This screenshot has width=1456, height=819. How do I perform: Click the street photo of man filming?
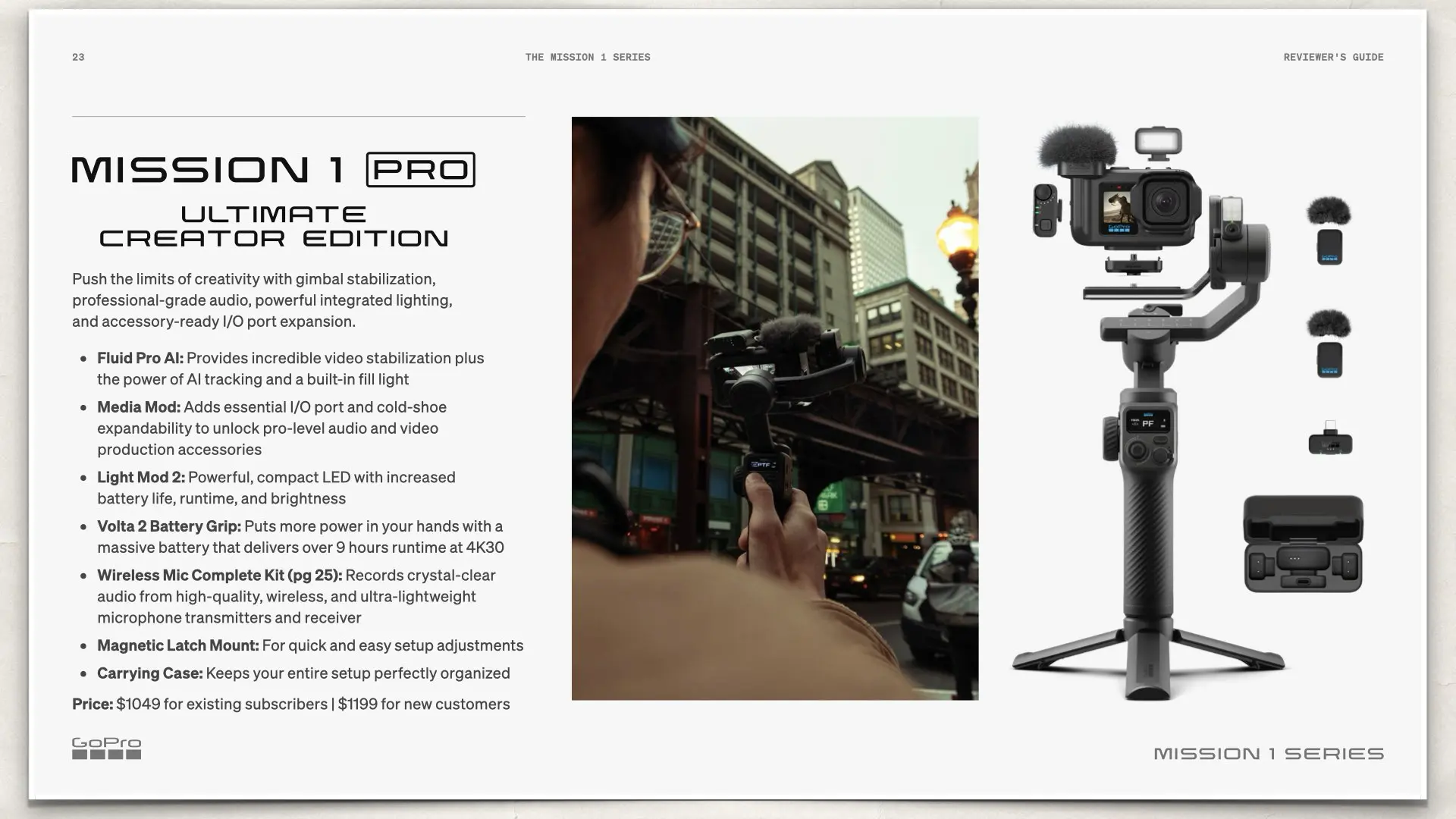tap(774, 408)
